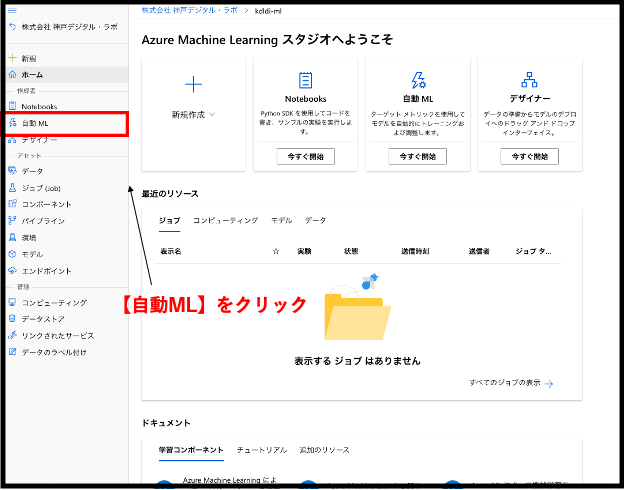The height and width of the screenshot is (490, 624).
Task: Sort by the 実験 column header
Action: (x=304, y=251)
